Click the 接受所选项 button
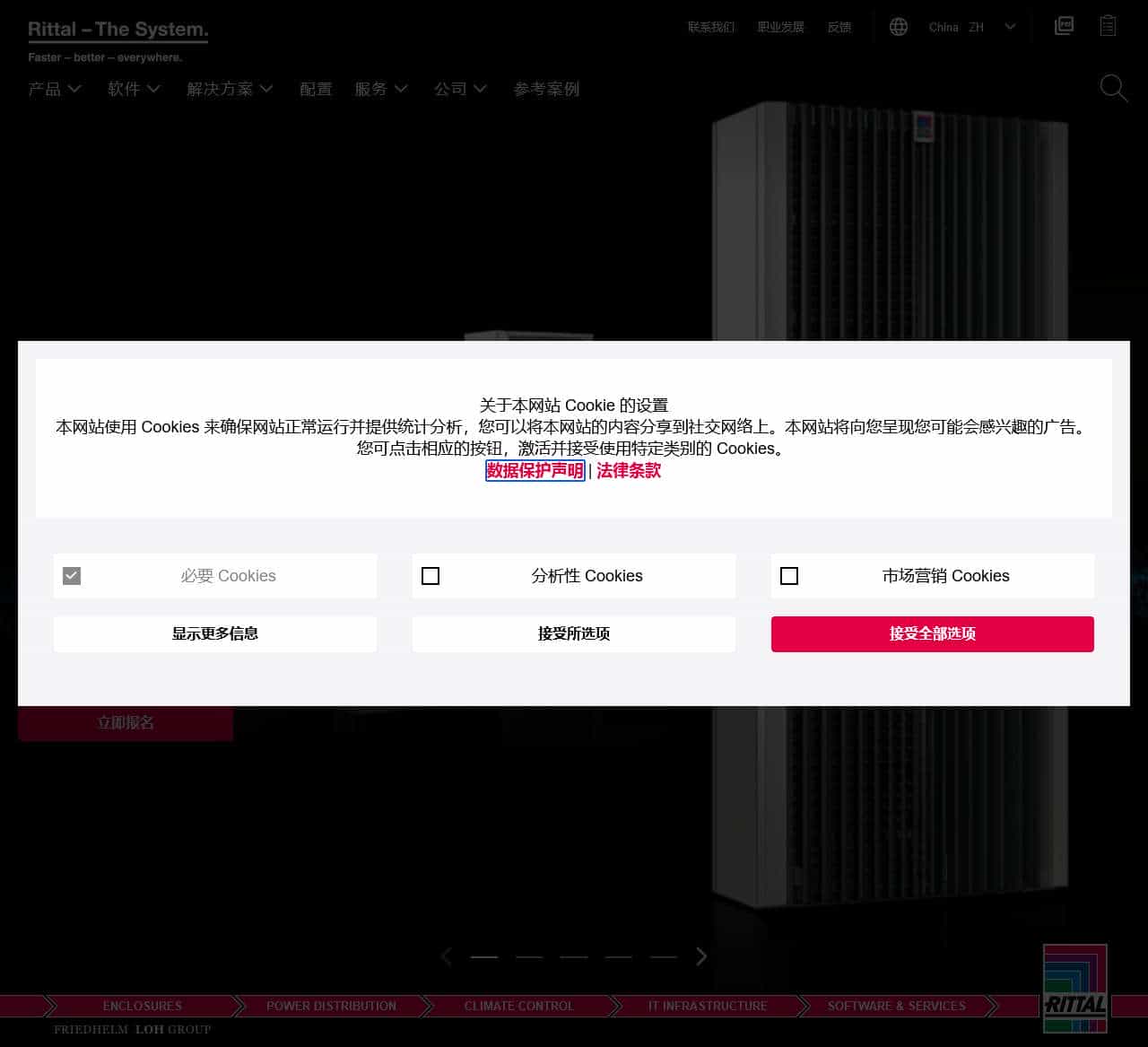Screen dimensions: 1148x1047 pyautogui.click(x=574, y=634)
